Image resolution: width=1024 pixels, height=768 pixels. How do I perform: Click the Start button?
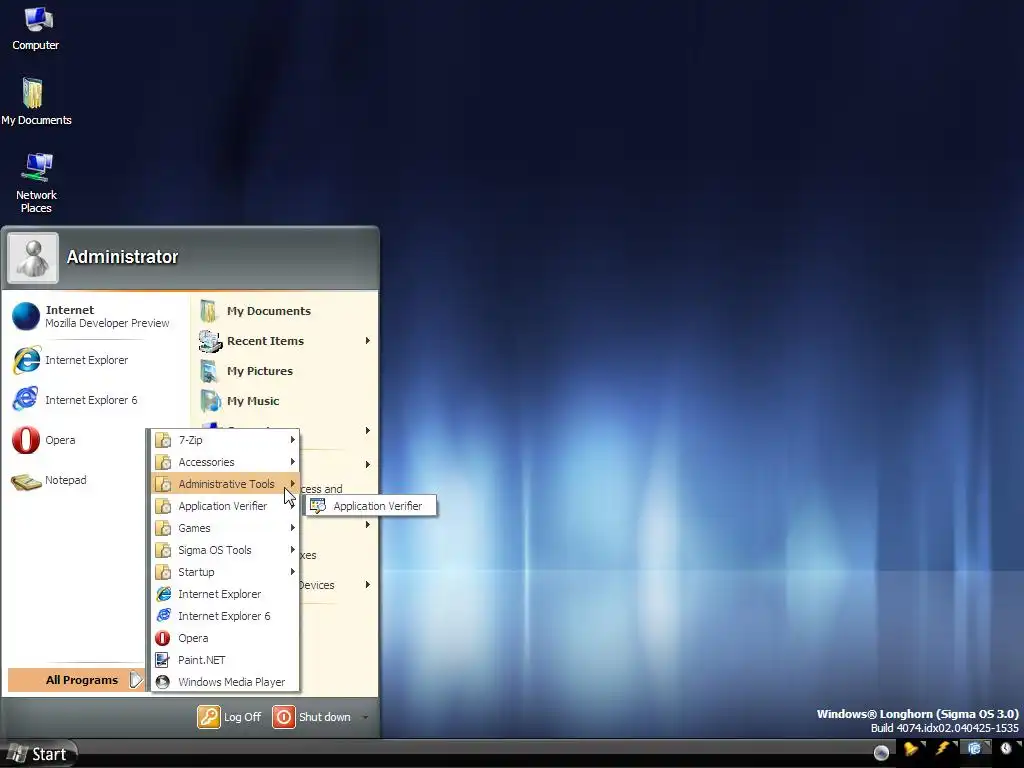pyautogui.click(x=38, y=754)
